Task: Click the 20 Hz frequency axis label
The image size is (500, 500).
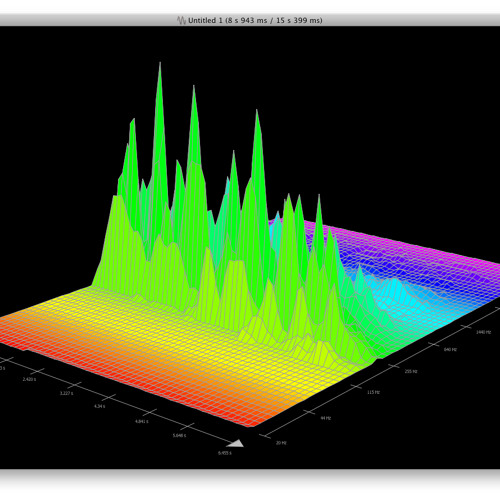Action: [x=281, y=443]
